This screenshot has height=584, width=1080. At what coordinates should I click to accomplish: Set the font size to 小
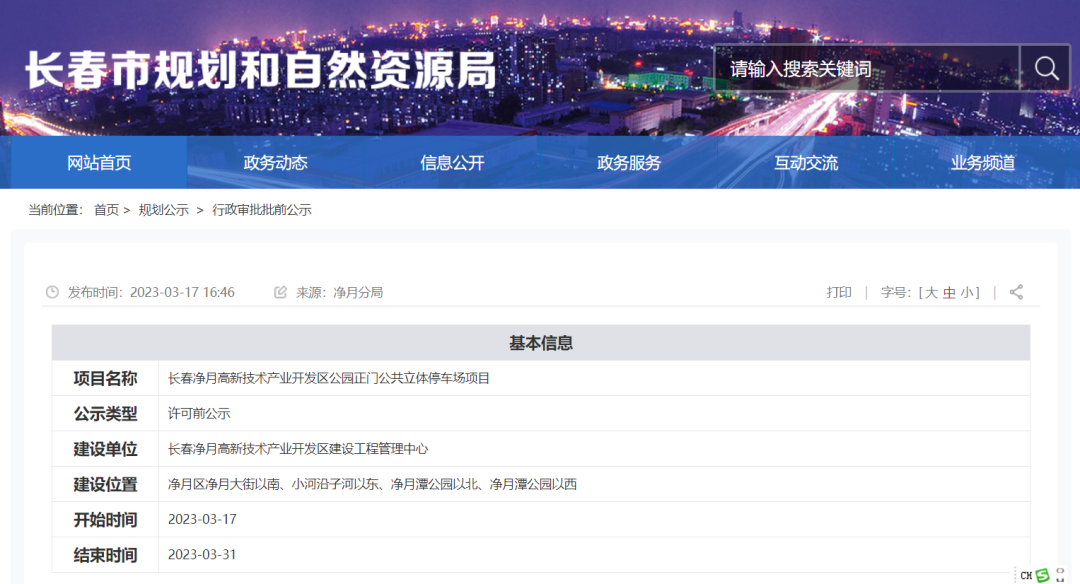click(967, 293)
